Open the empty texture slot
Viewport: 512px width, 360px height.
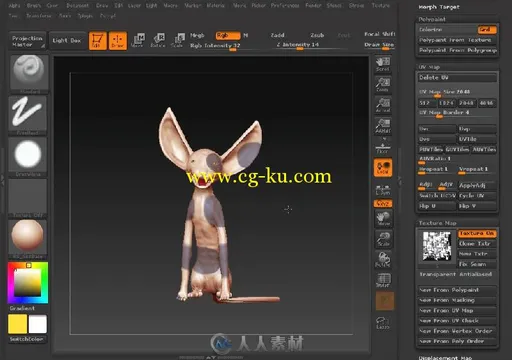[x=28, y=198]
